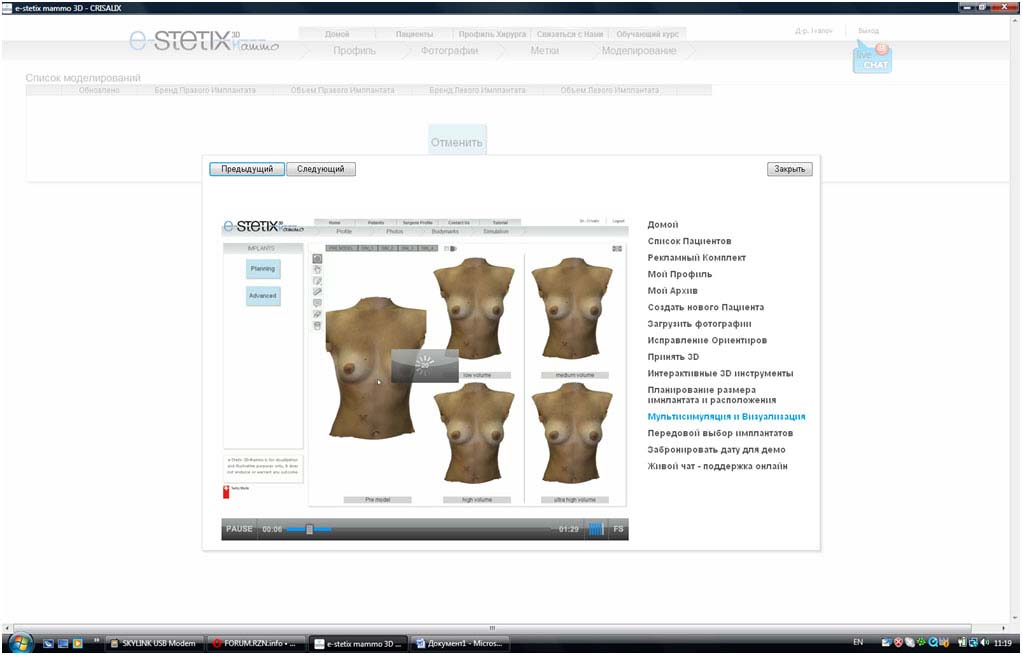
Task: Close the tutorial with the Закрыть button
Action: pos(789,169)
